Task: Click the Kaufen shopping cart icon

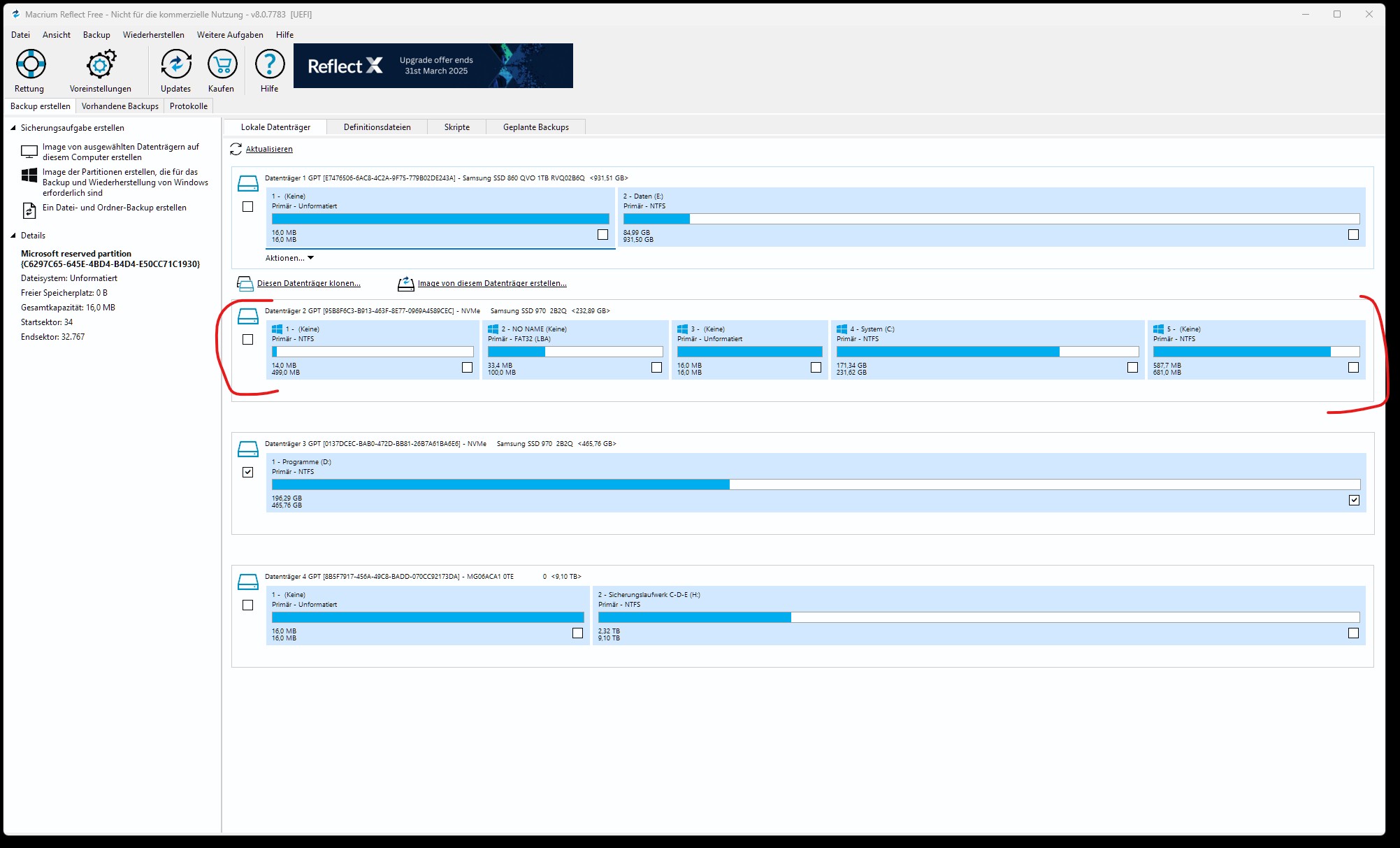Action: (222, 64)
